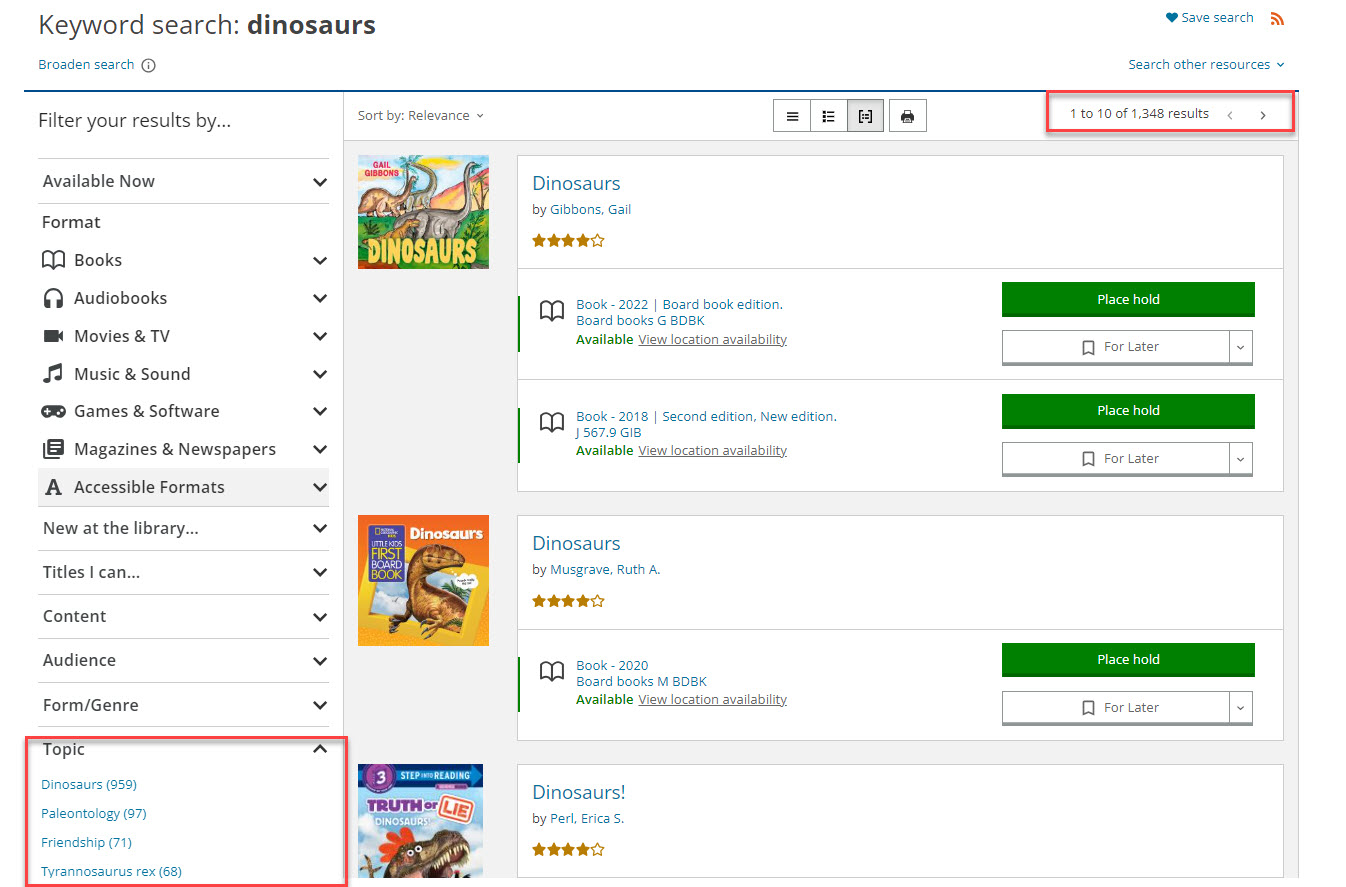Viewport: 1346px width, 887px height.
Task: Place hold on 2022 board book edition
Action: pos(1127,299)
